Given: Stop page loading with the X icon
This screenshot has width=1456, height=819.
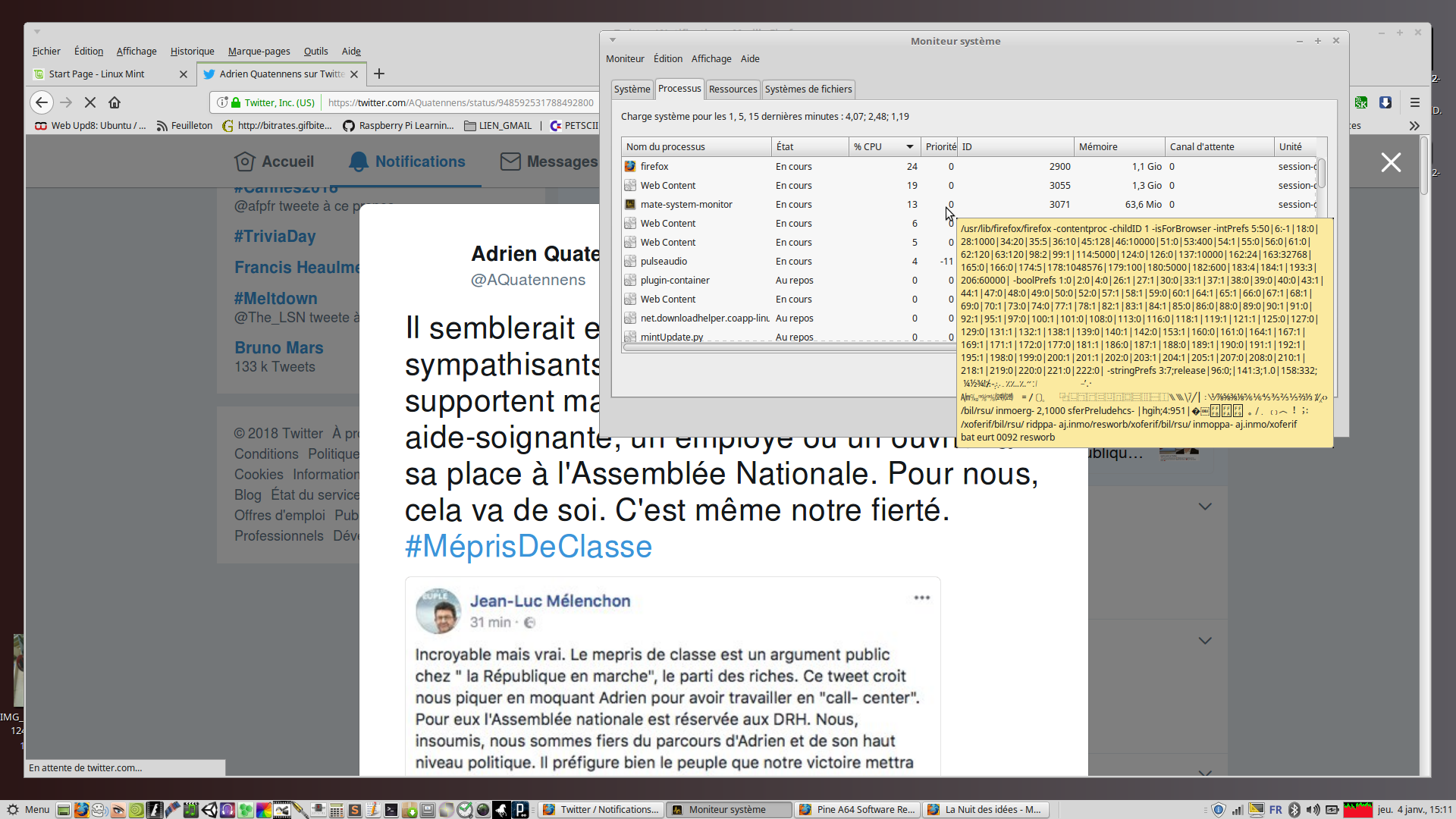Looking at the screenshot, I should coord(89,102).
